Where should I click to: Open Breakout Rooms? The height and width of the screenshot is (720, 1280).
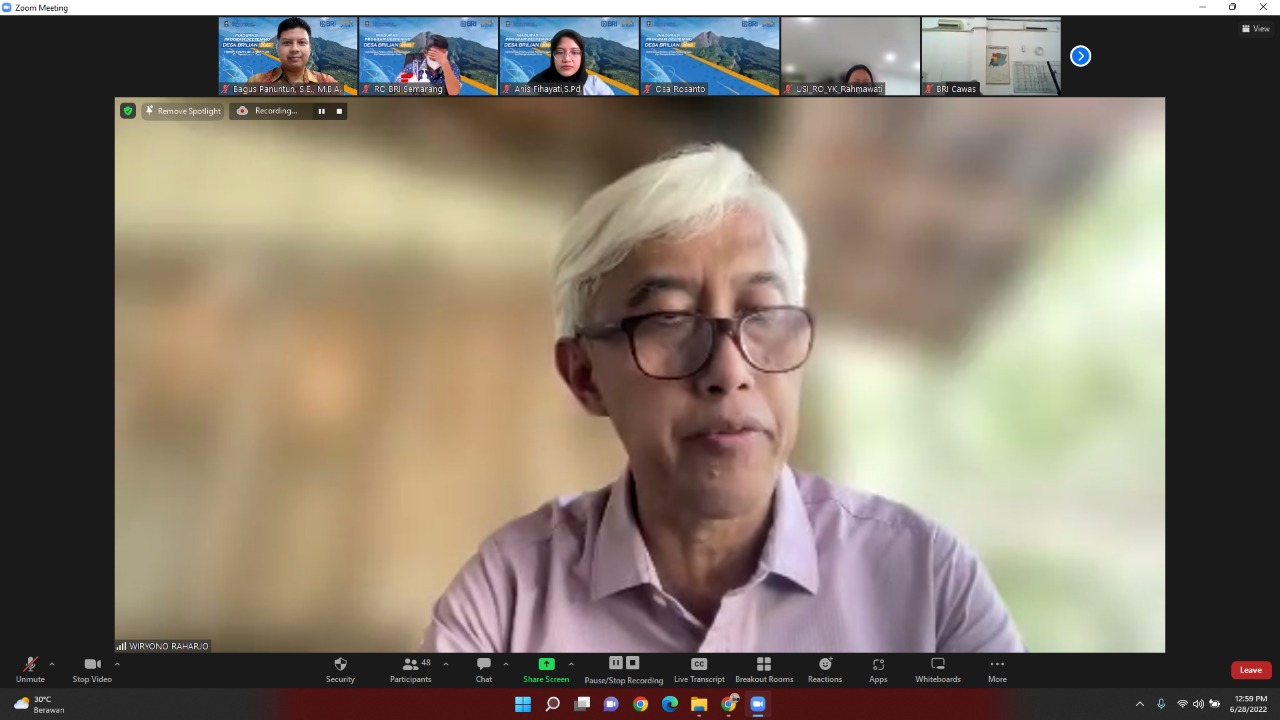coord(764,670)
